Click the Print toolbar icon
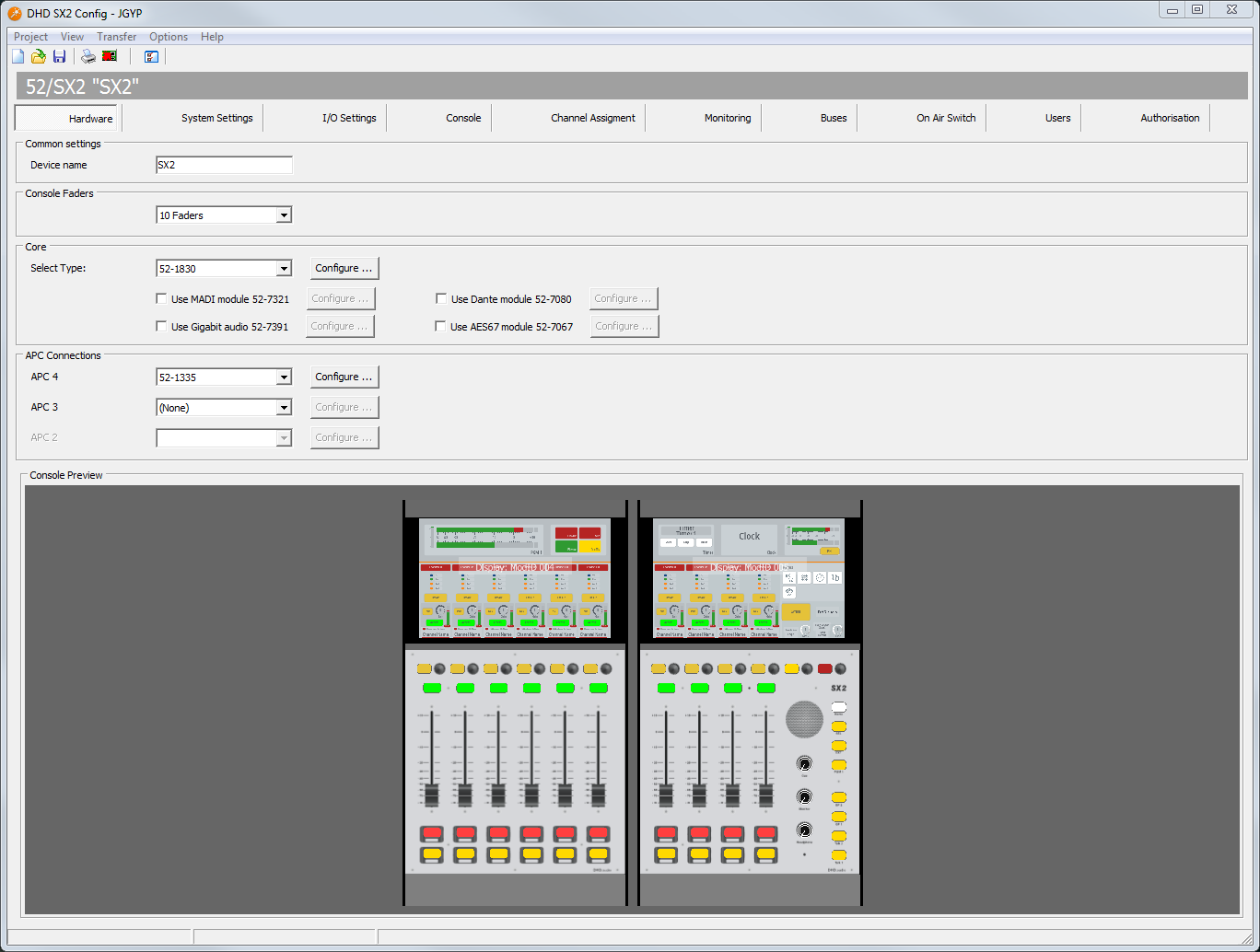This screenshot has height=952, width=1260. (88, 56)
